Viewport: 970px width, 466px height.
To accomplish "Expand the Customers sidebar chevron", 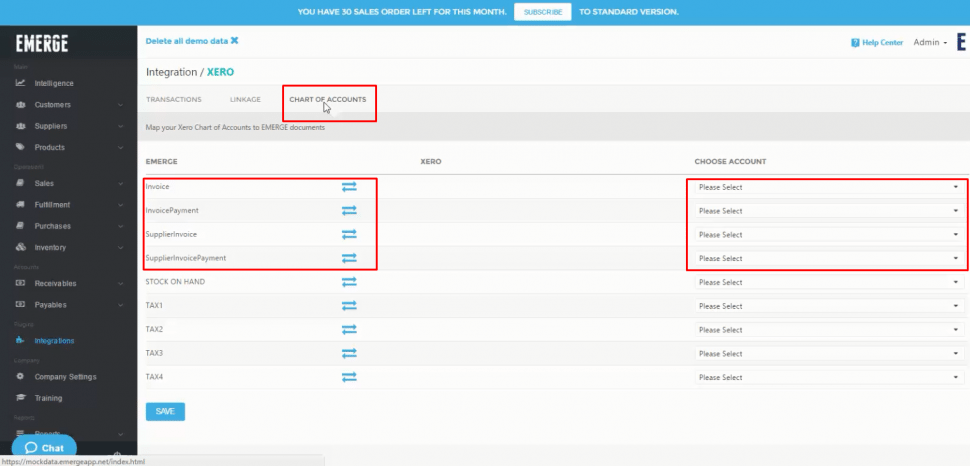I will [x=121, y=105].
